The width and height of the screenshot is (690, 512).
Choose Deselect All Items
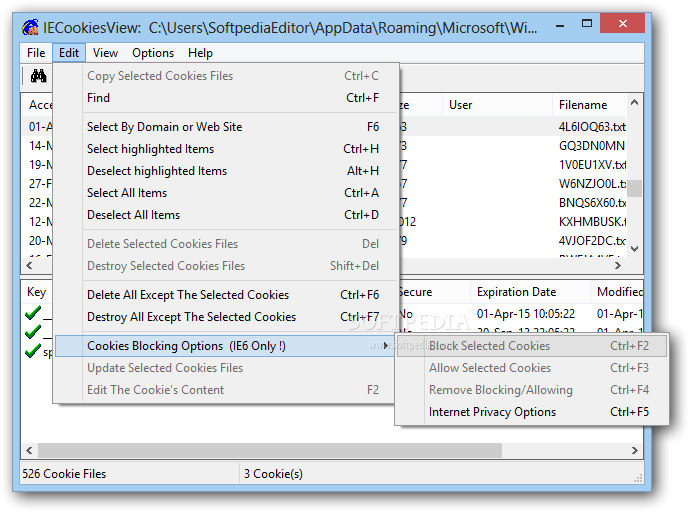[227, 215]
